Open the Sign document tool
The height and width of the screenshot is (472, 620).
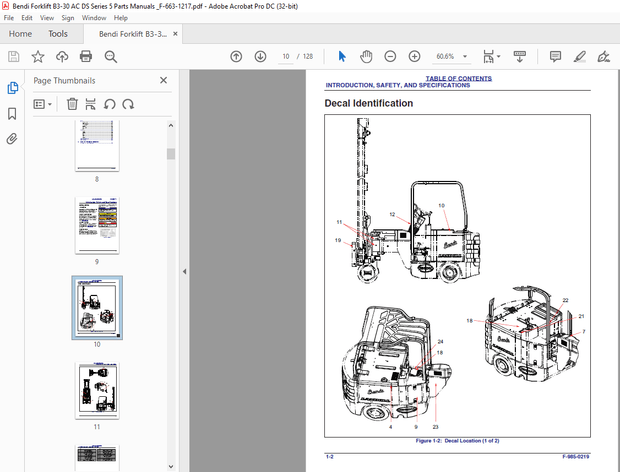[x=604, y=57]
